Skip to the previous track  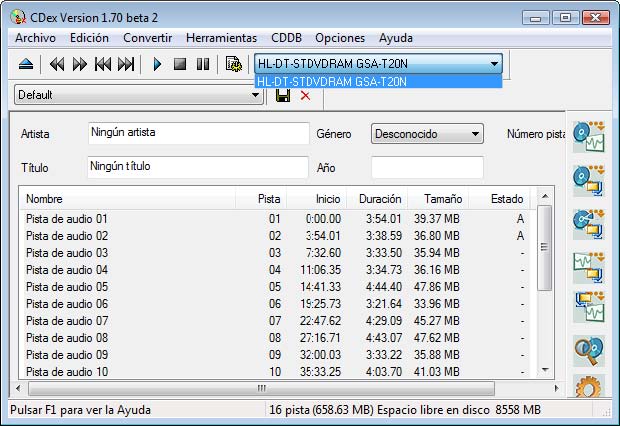(x=103, y=64)
